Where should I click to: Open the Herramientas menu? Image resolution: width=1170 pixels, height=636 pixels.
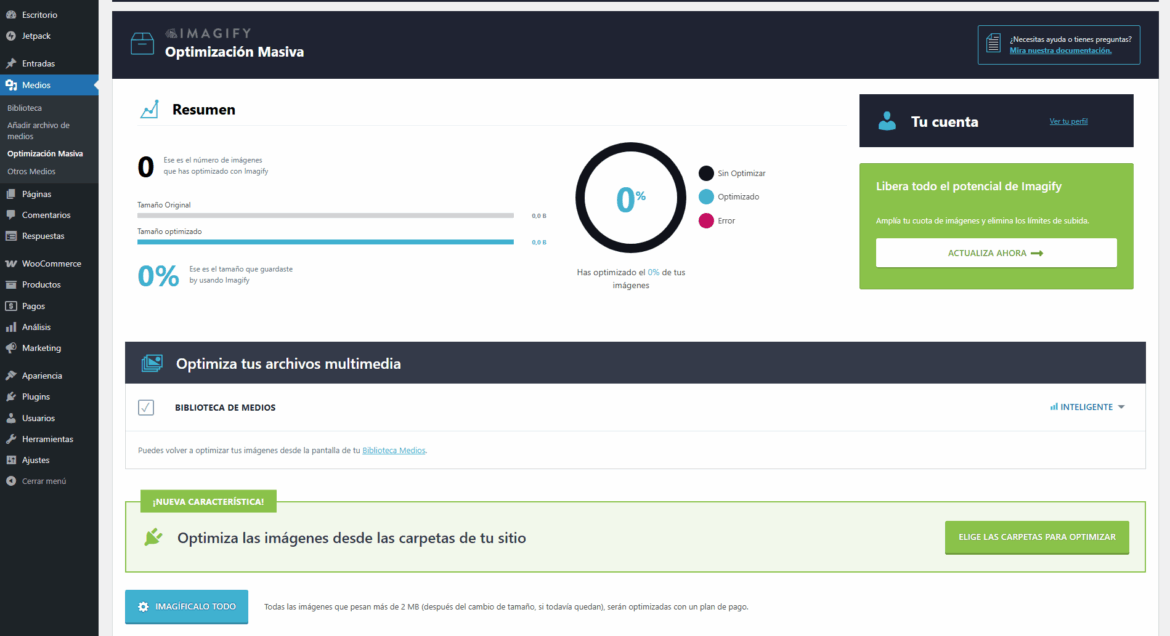(x=49, y=439)
